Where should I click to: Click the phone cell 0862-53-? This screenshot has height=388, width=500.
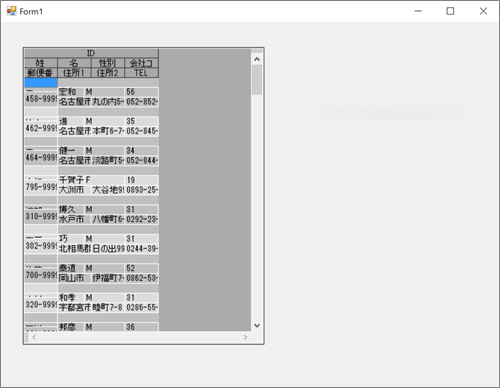coord(142,278)
